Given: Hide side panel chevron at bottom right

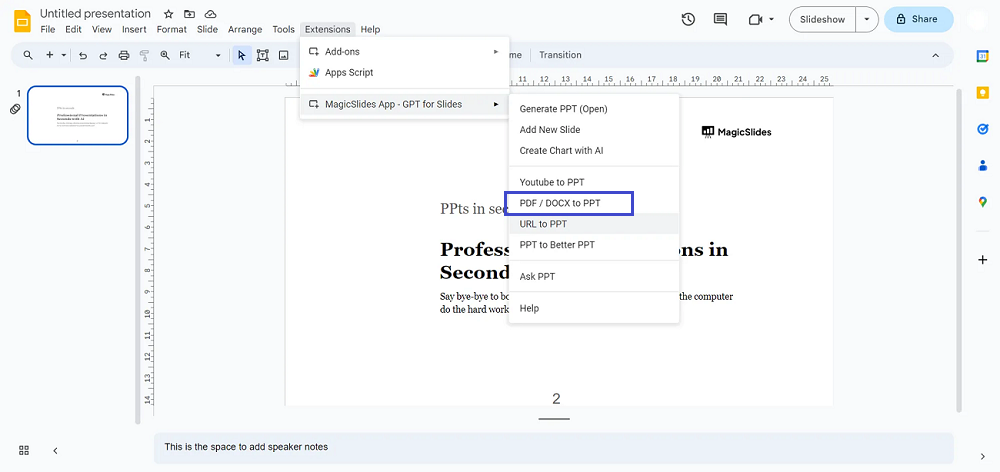Looking at the screenshot, I should click(x=982, y=455).
